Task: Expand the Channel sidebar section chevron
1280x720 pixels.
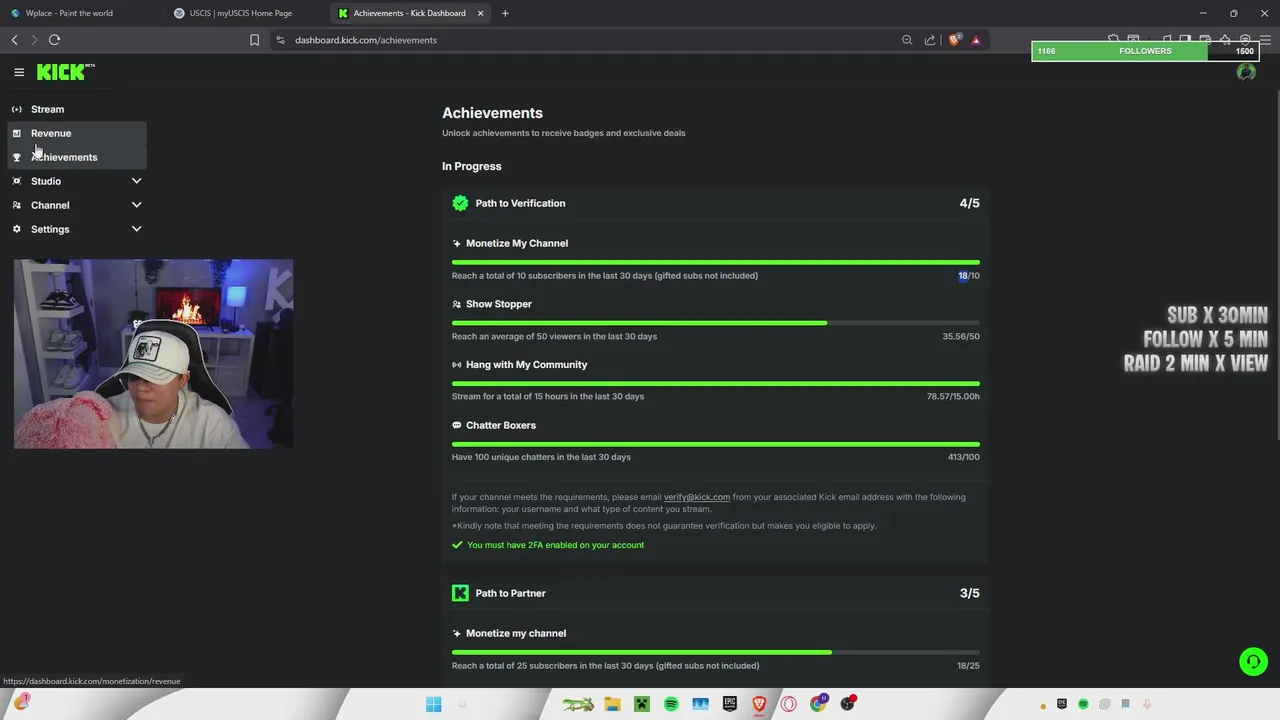Action: [x=137, y=205]
